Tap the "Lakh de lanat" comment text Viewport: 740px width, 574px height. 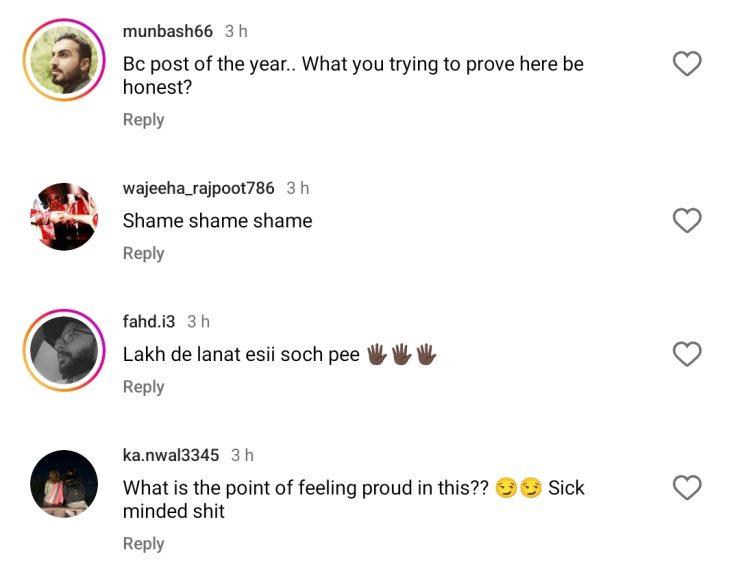[x=241, y=355]
